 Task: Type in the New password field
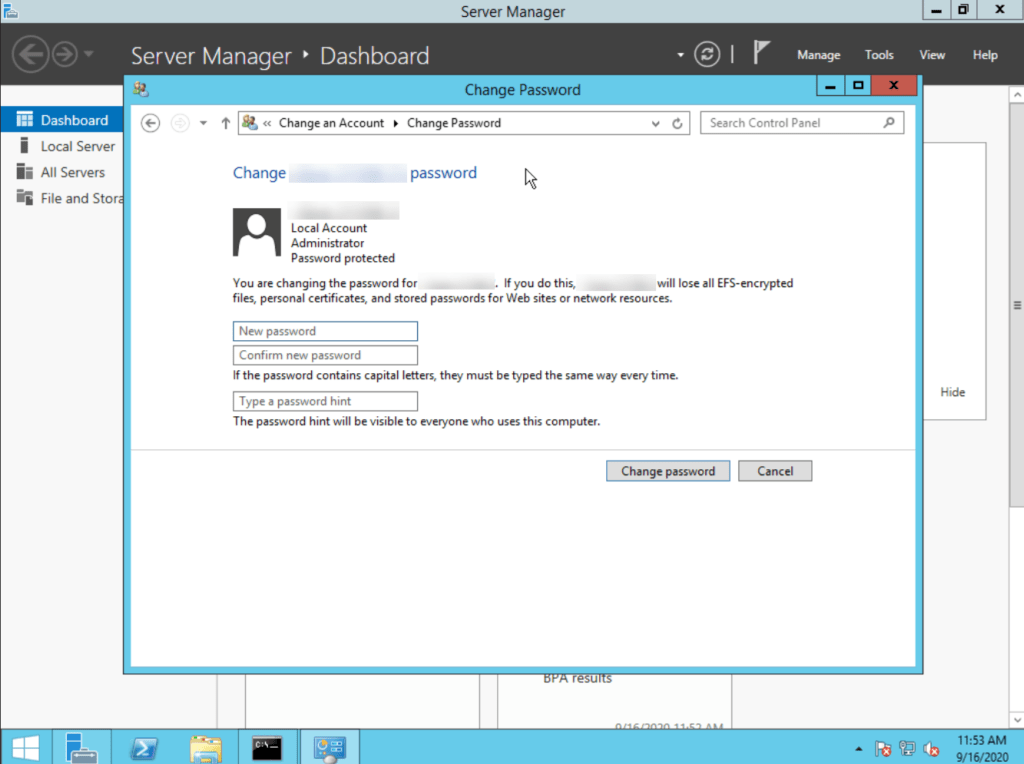(324, 330)
